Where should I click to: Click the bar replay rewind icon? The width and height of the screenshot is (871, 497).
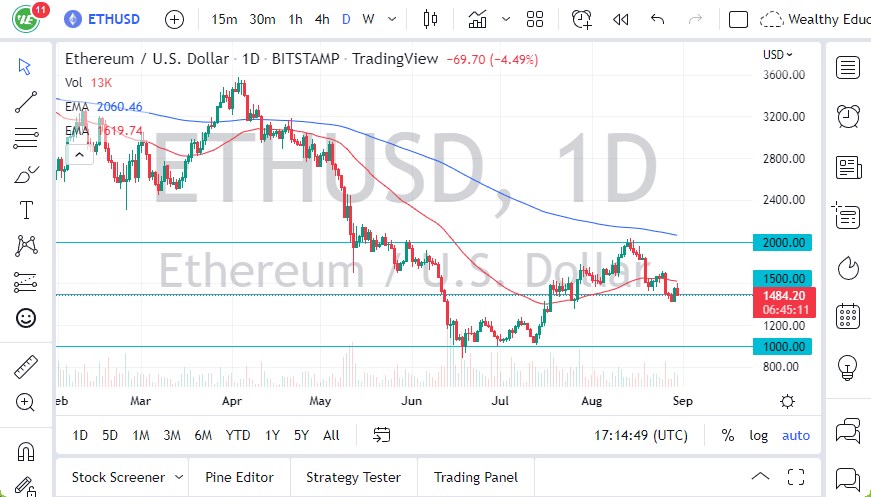pyautogui.click(x=620, y=19)
